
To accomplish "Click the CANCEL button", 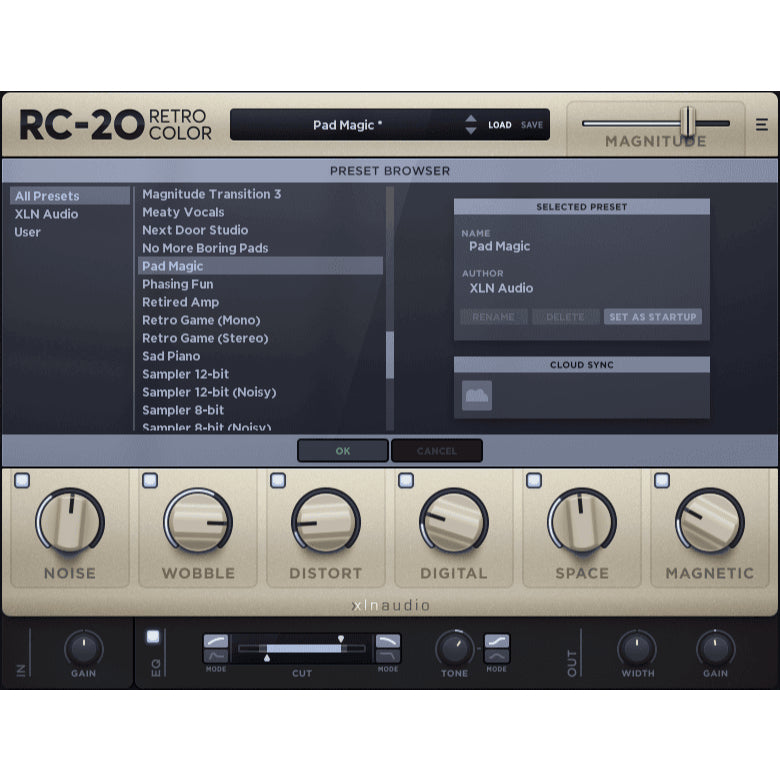I will 437,451.
